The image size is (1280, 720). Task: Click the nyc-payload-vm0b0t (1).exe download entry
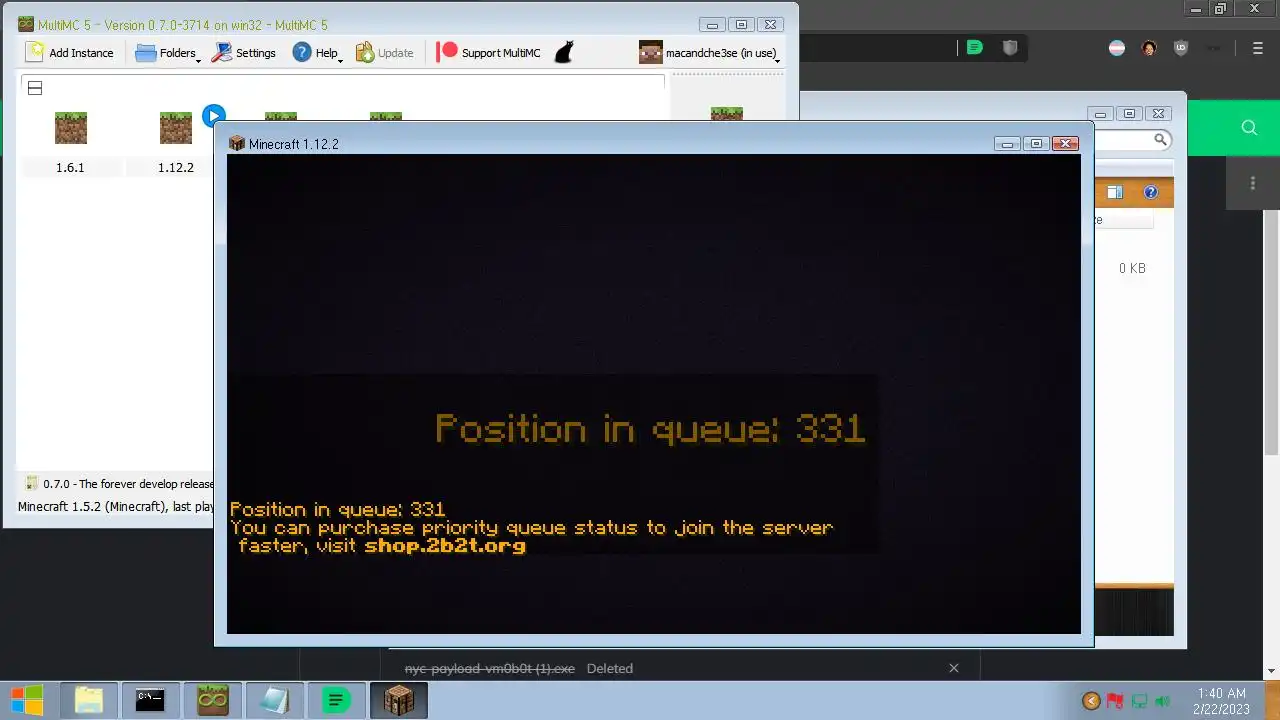tap(490, 668)
